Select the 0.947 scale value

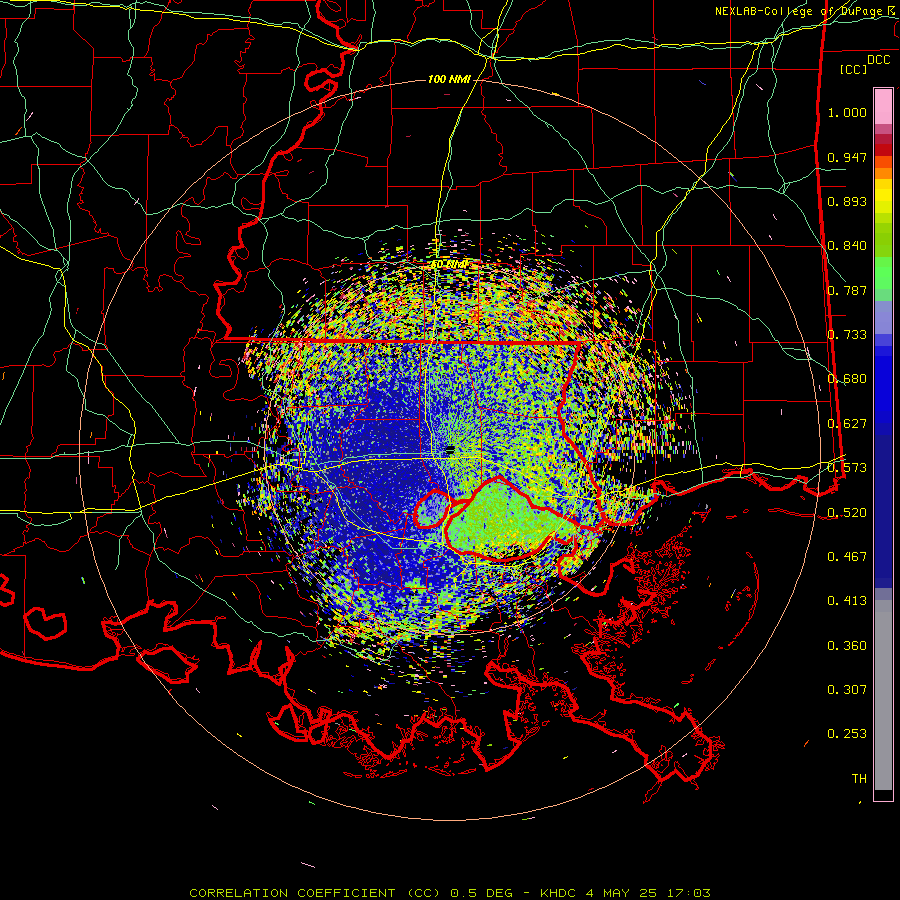[x=847, y=157]
